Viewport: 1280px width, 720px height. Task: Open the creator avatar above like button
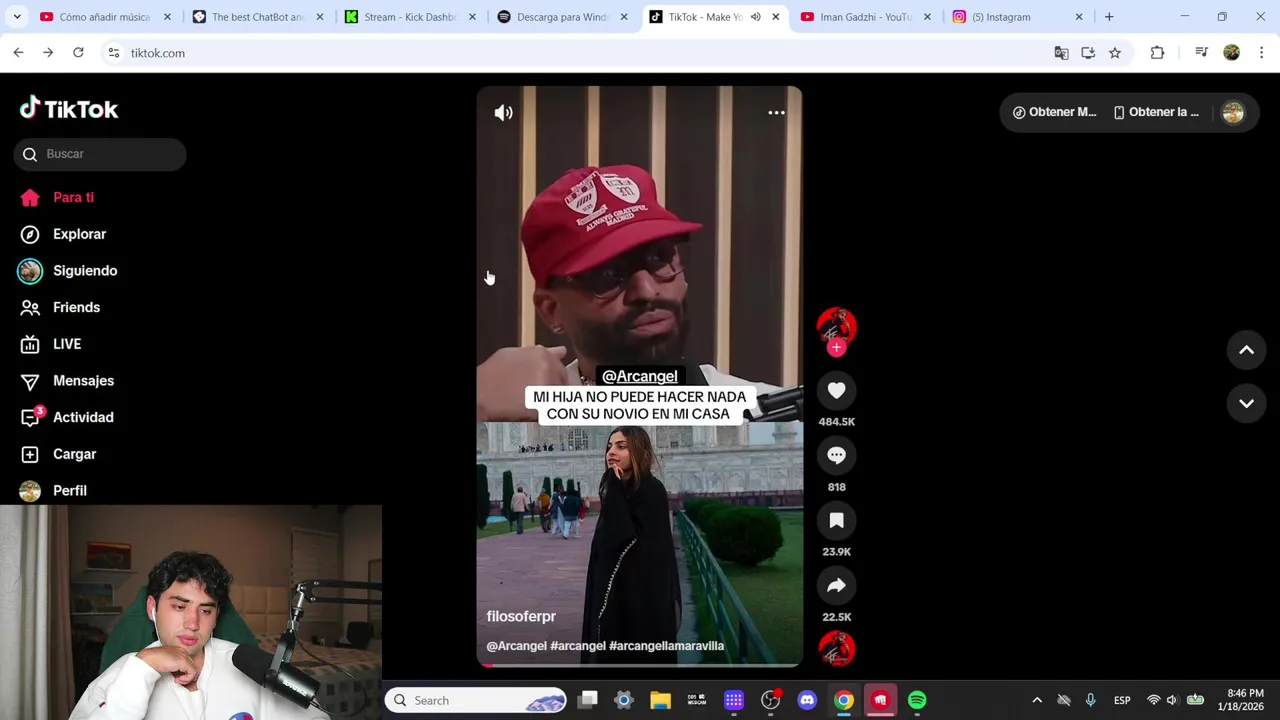pyautogui.click(x=837, y=326)
